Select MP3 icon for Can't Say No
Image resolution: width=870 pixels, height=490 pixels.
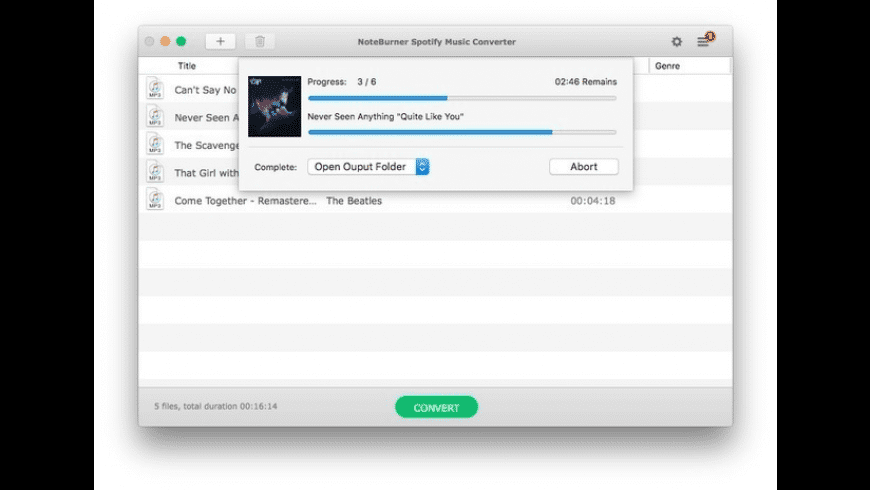pos(155,89)
